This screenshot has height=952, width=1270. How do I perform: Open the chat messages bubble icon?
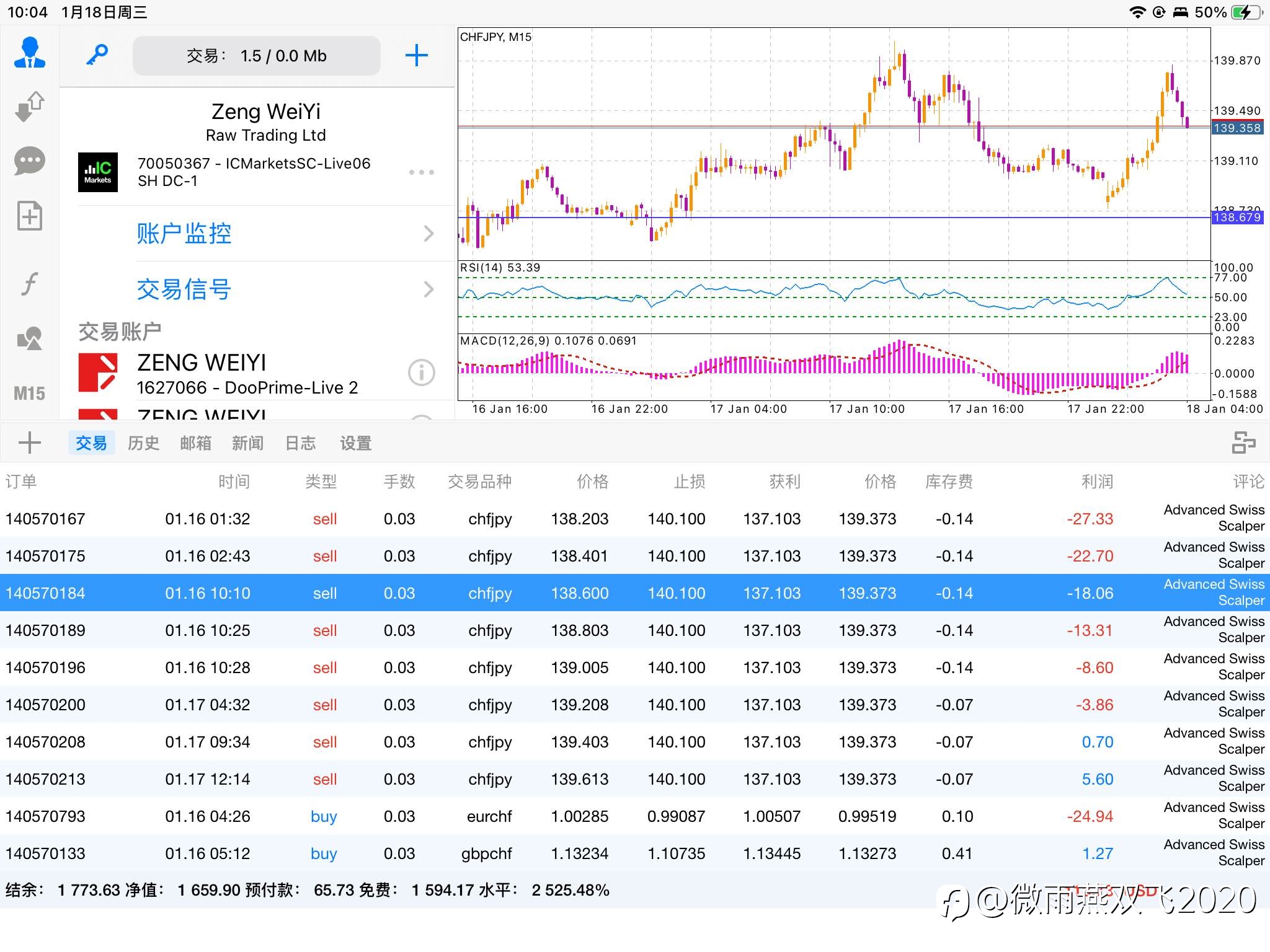click(29, 161)
